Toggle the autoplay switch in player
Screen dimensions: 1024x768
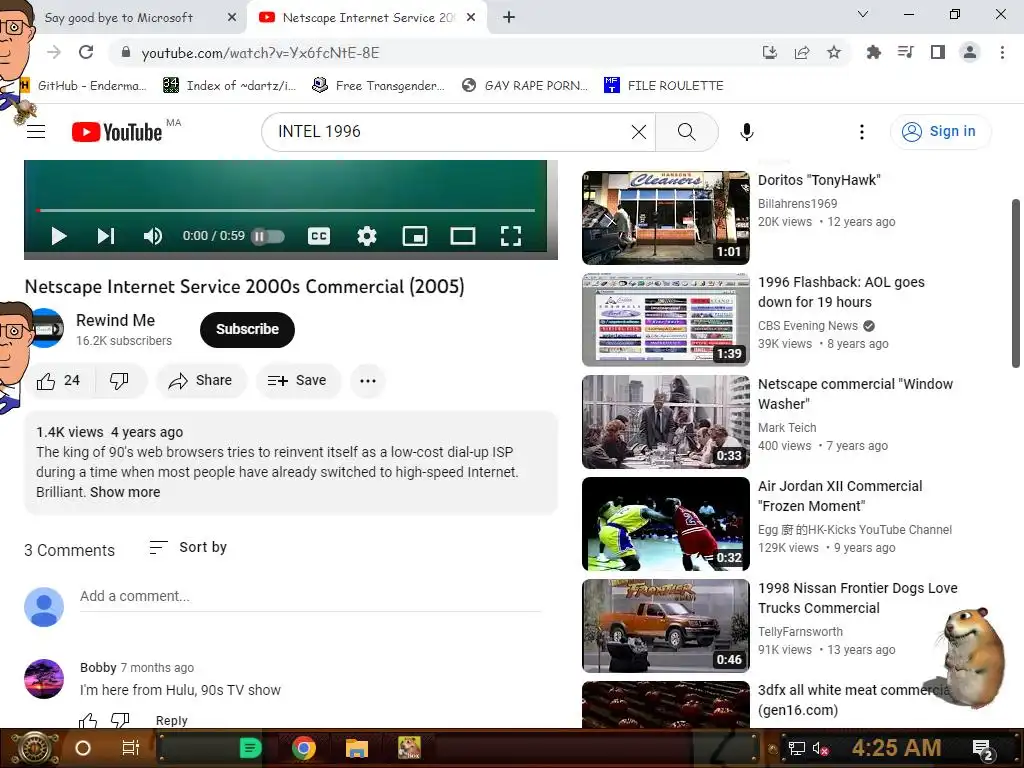tap(268, 236)
